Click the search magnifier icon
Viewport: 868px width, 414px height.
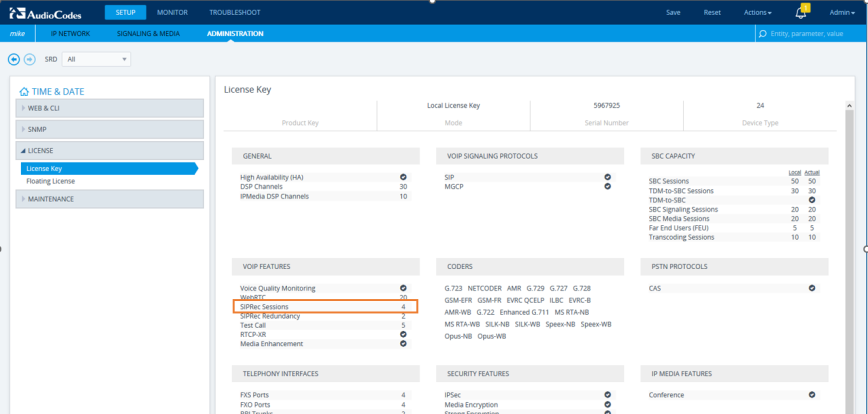coord(763,33)
